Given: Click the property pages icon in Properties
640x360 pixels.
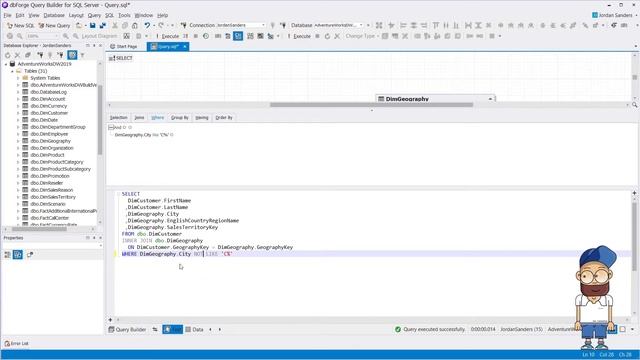Looking at the screenshot, I should (30, 255).
